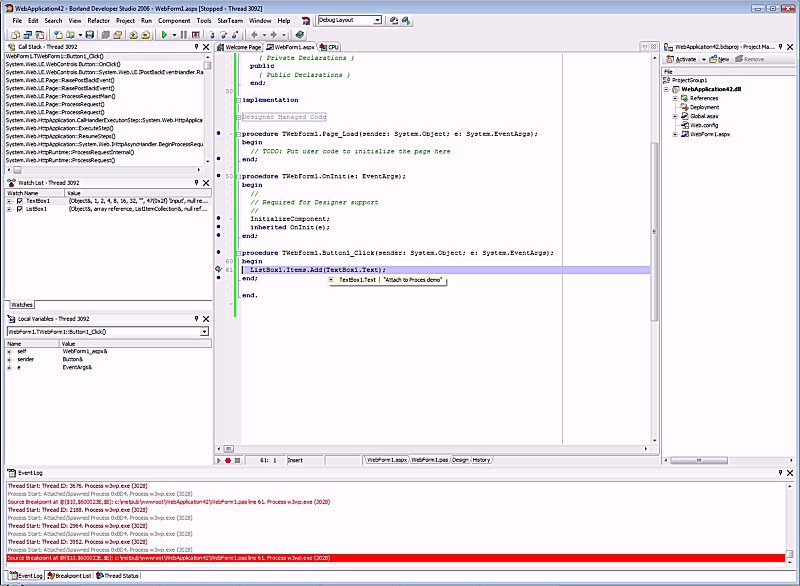The height and width of the screenshot is (586, 800).
Task: Switch to the CPU tab
Action: tap(330, 47)
